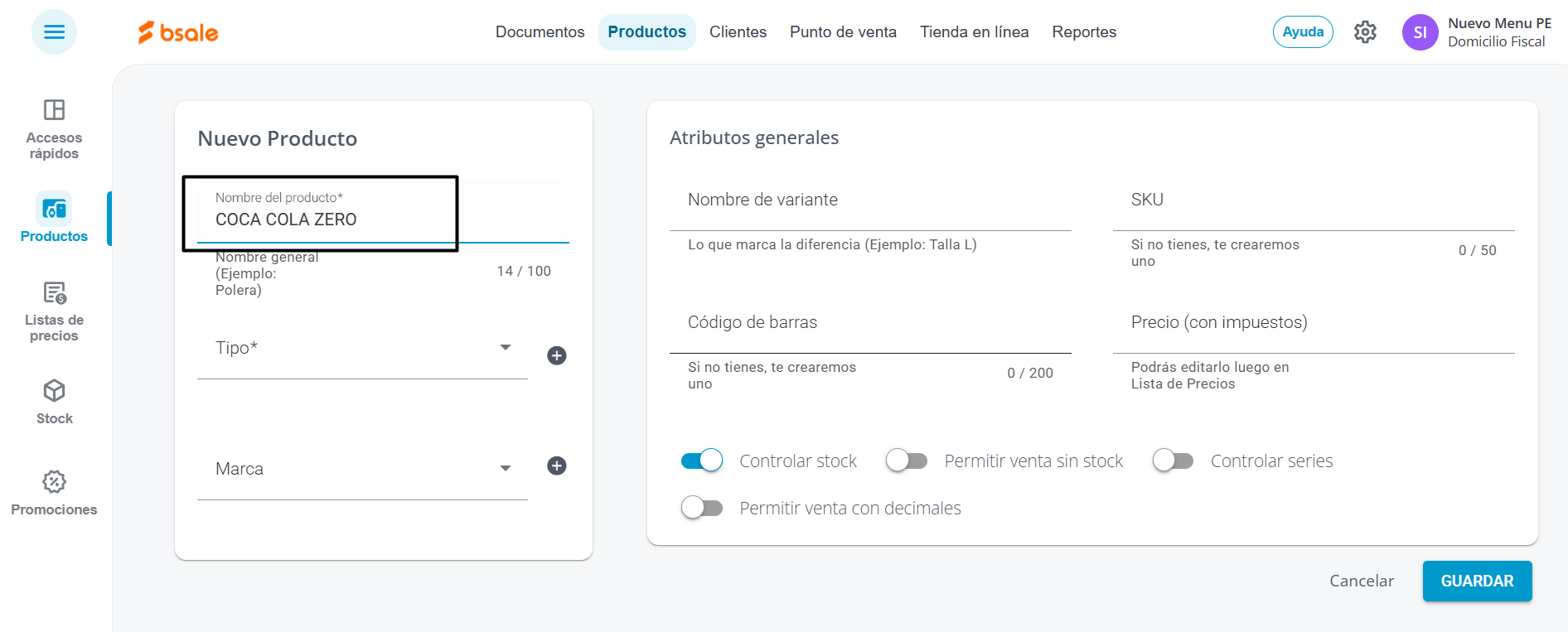This screenshot has width=1568, height=632.
Task: Expand the Marca dropdown
Action: (x=362, y=469)
